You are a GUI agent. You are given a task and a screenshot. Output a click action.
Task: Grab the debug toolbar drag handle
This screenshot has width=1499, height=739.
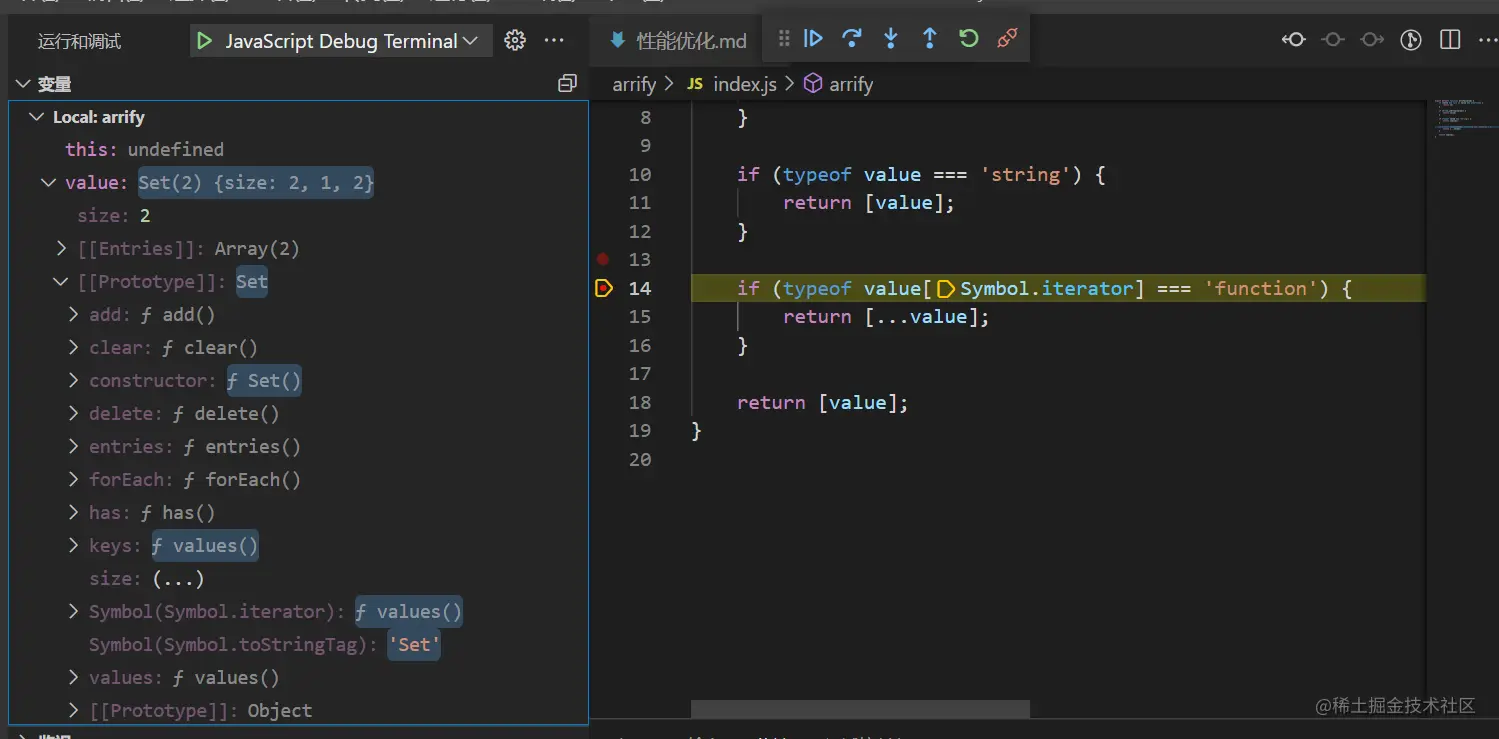pos(784,38)
